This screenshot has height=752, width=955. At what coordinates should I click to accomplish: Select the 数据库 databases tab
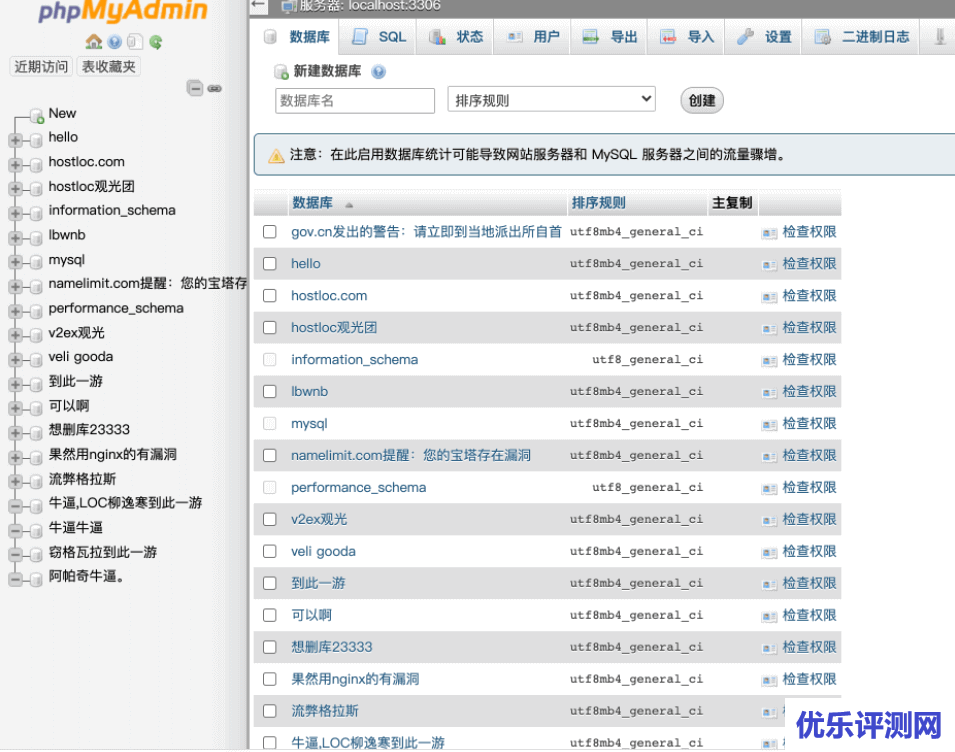click(296, 37)
